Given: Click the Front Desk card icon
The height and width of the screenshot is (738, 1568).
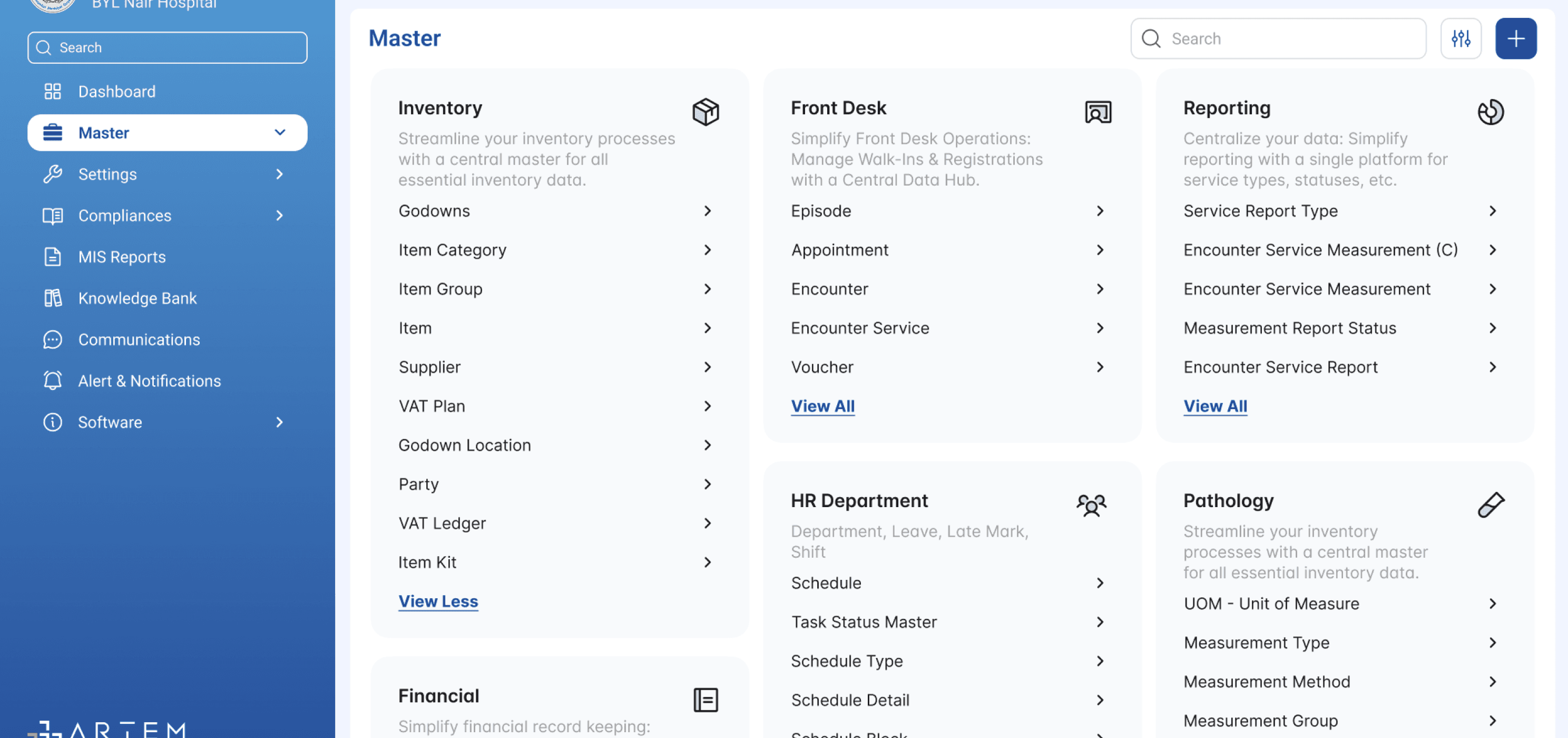Looking at the screenshot, I should 1098,112.
